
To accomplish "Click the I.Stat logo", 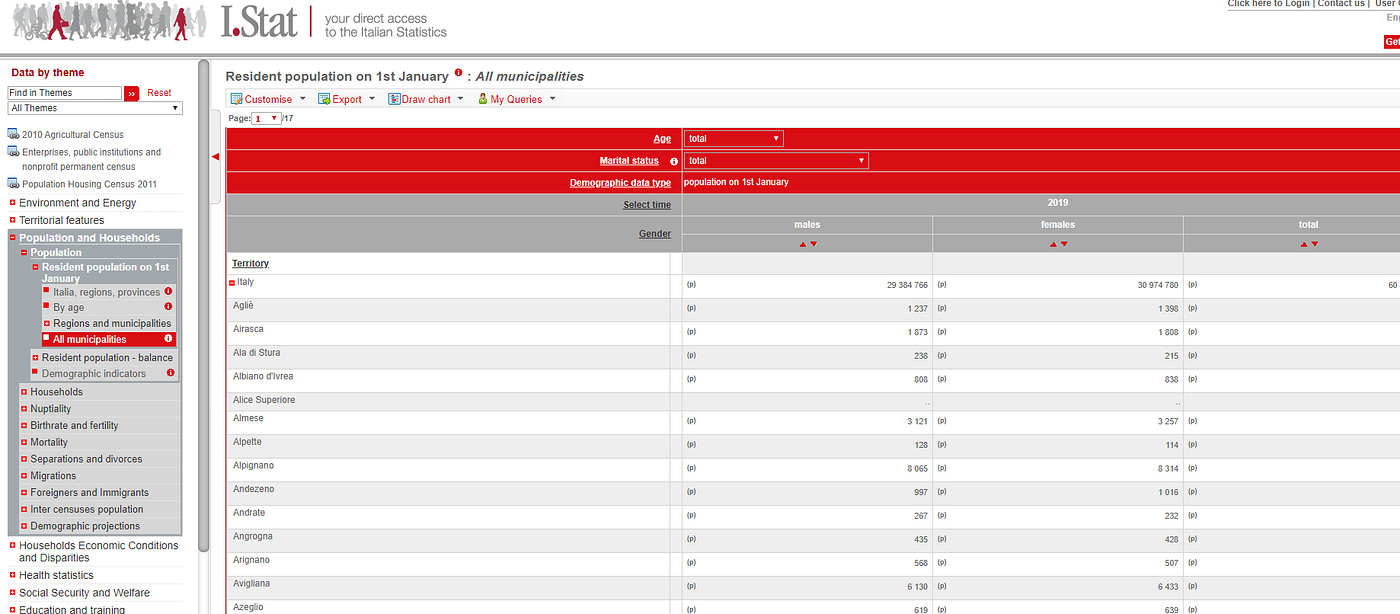I will (x=260, y=21).
